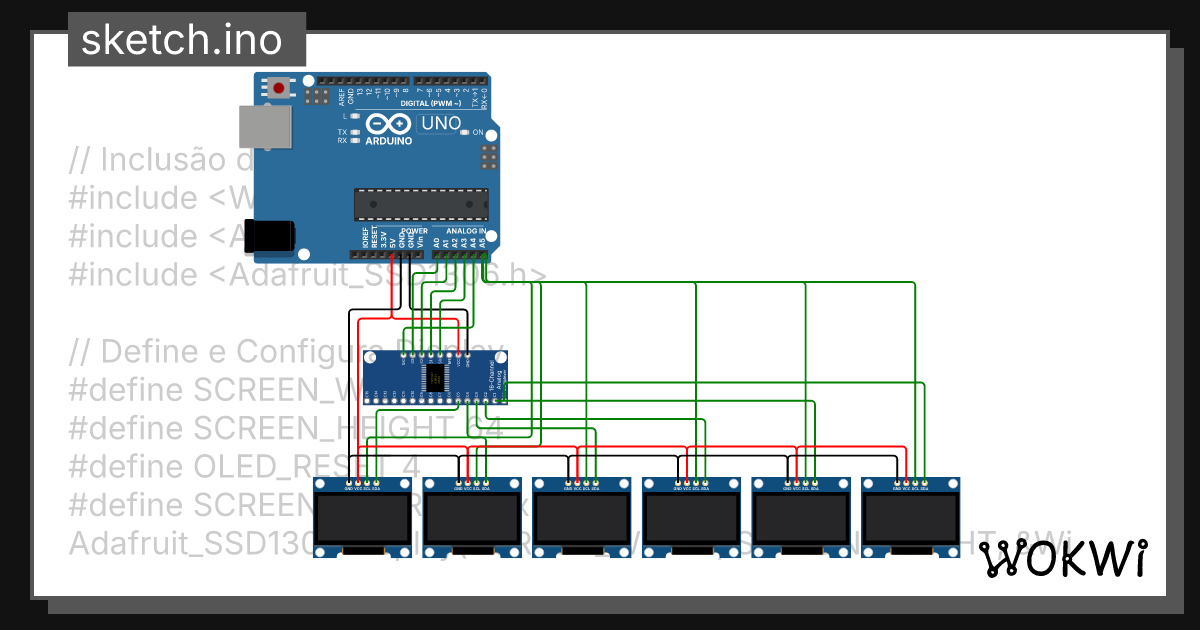Select the second OLED display from the left
The width and height of the screenshot is (1200, 630).
[x=473, y=517]
